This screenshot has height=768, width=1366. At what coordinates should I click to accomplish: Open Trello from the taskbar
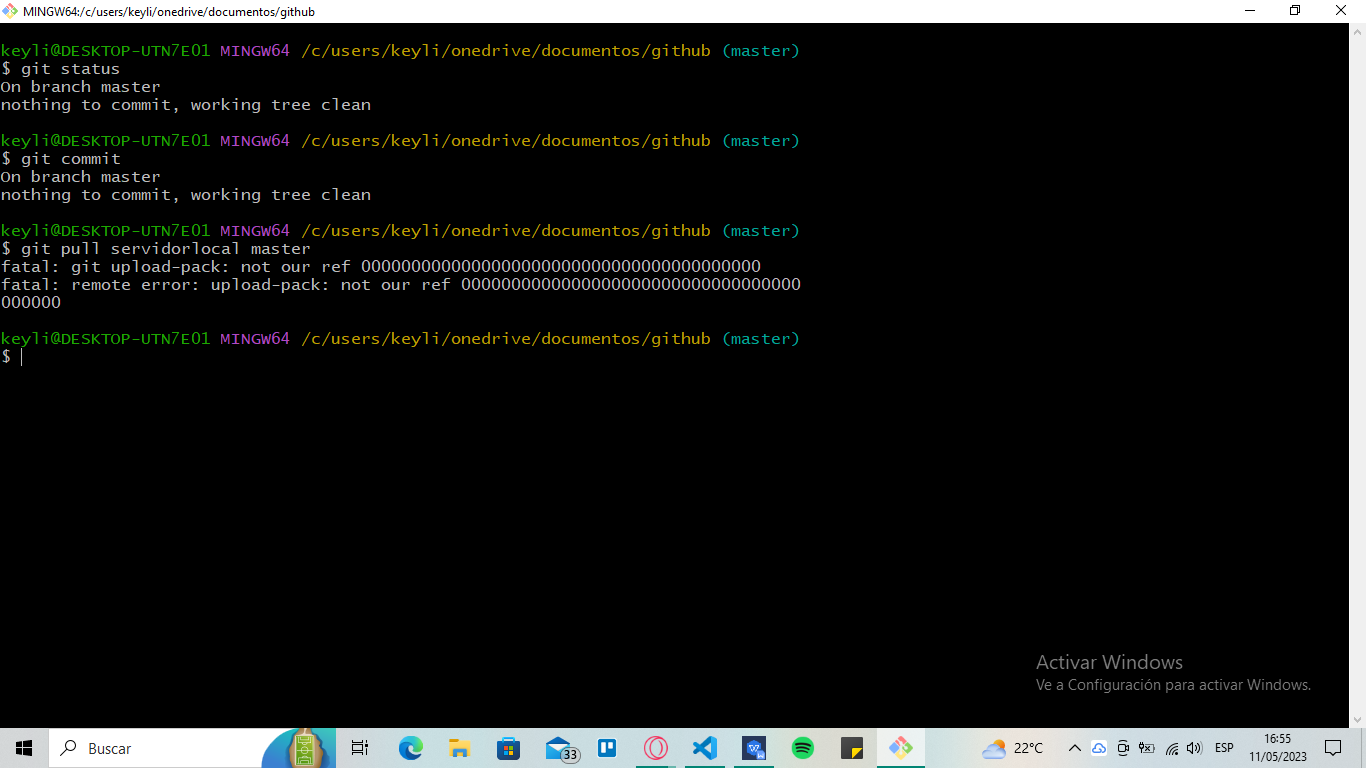point(606,748)
